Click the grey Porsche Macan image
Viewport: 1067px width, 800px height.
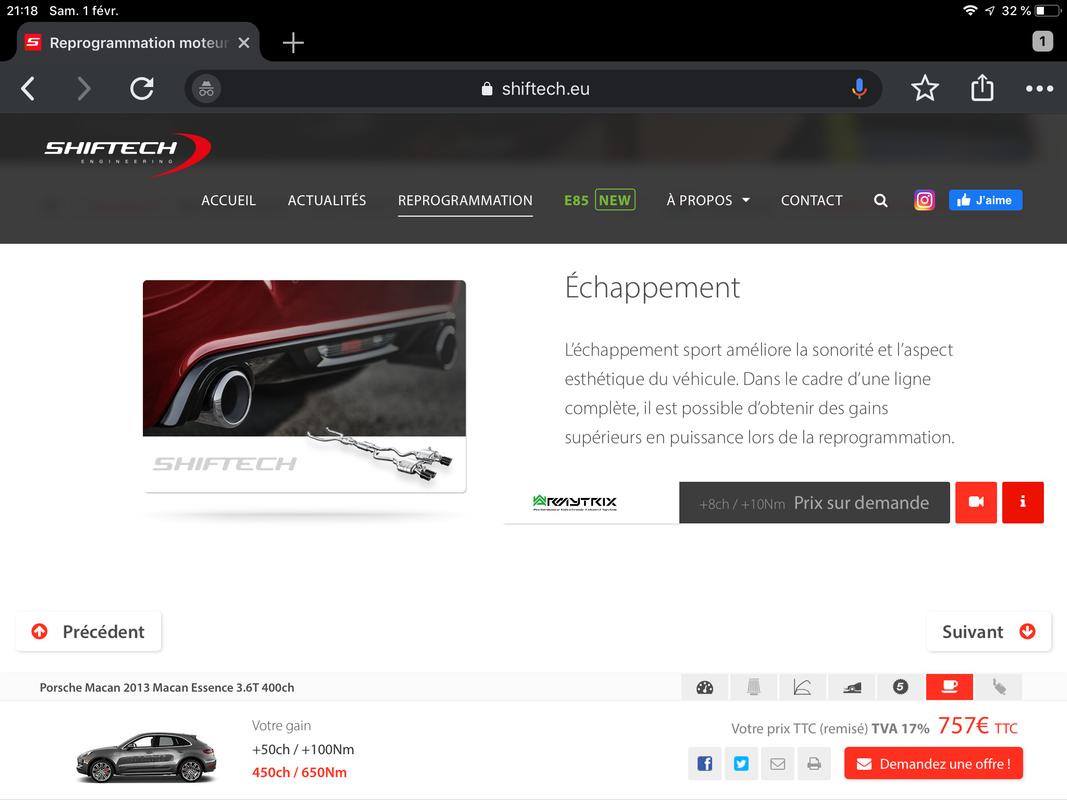coord(146,756)
